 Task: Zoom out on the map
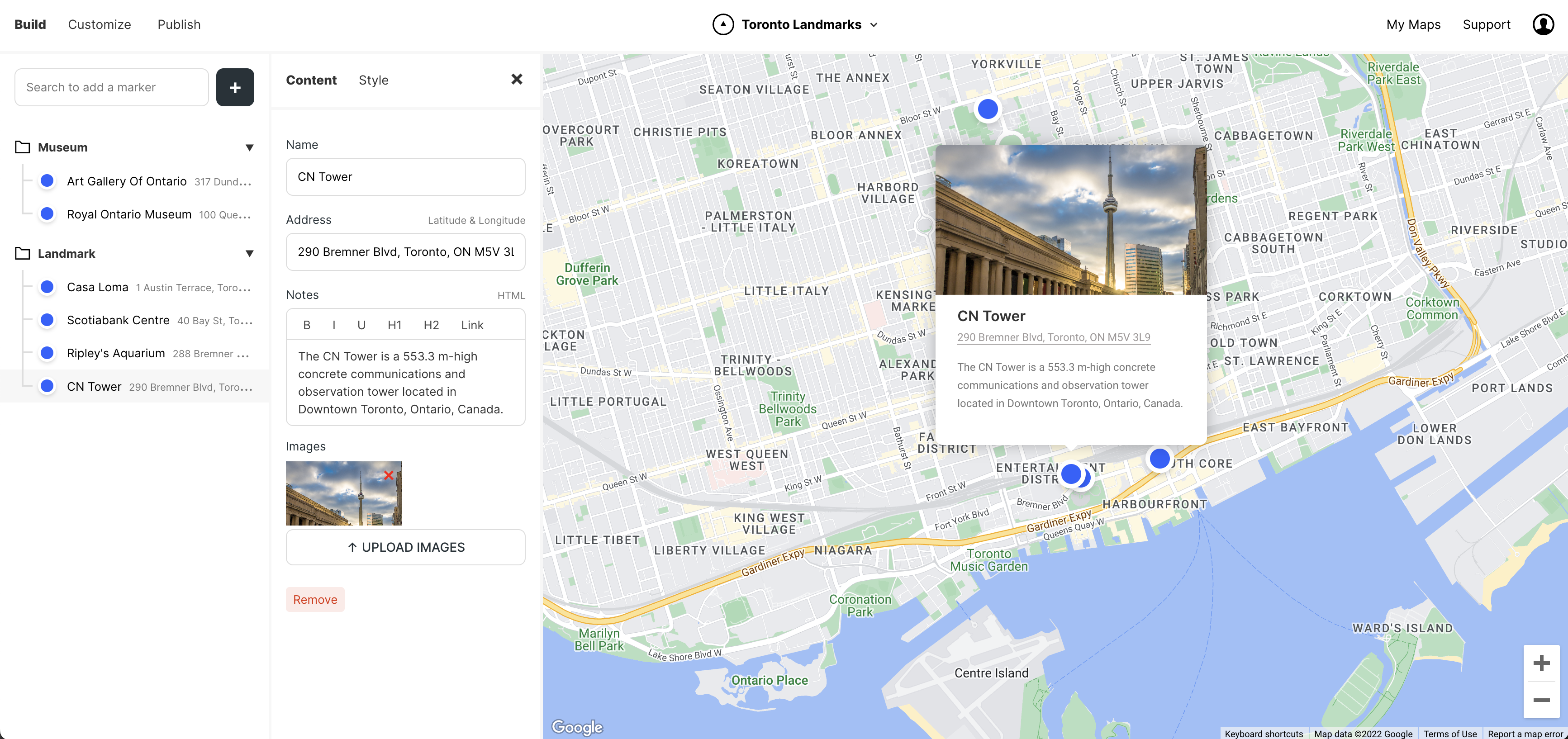[x=1541, y=700]
